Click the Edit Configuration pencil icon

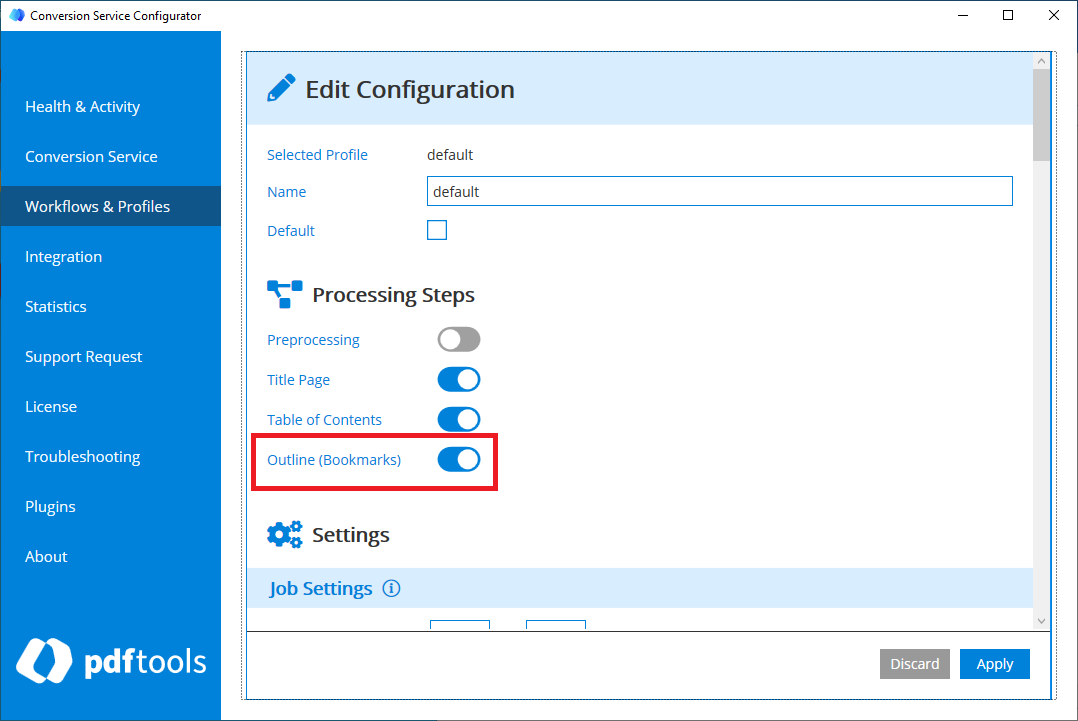click(x=281, y=88)
